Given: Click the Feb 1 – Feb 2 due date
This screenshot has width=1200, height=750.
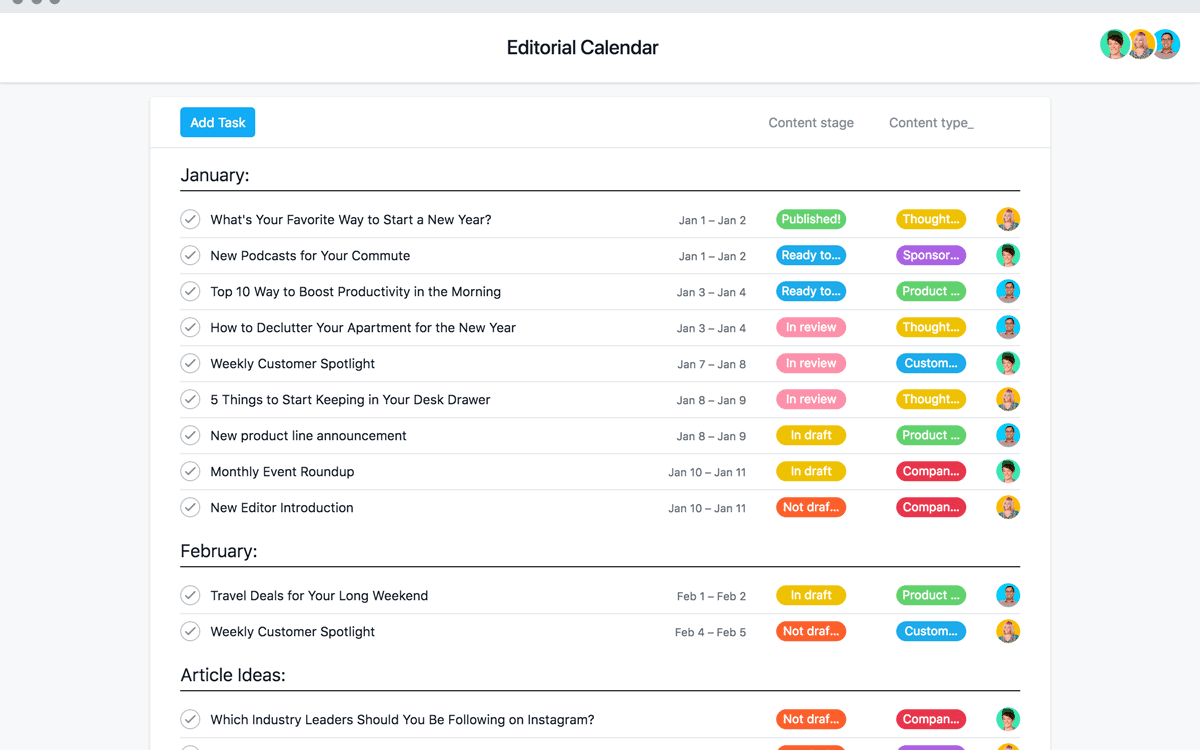Looking at the screenshot, I should point(711,596).
